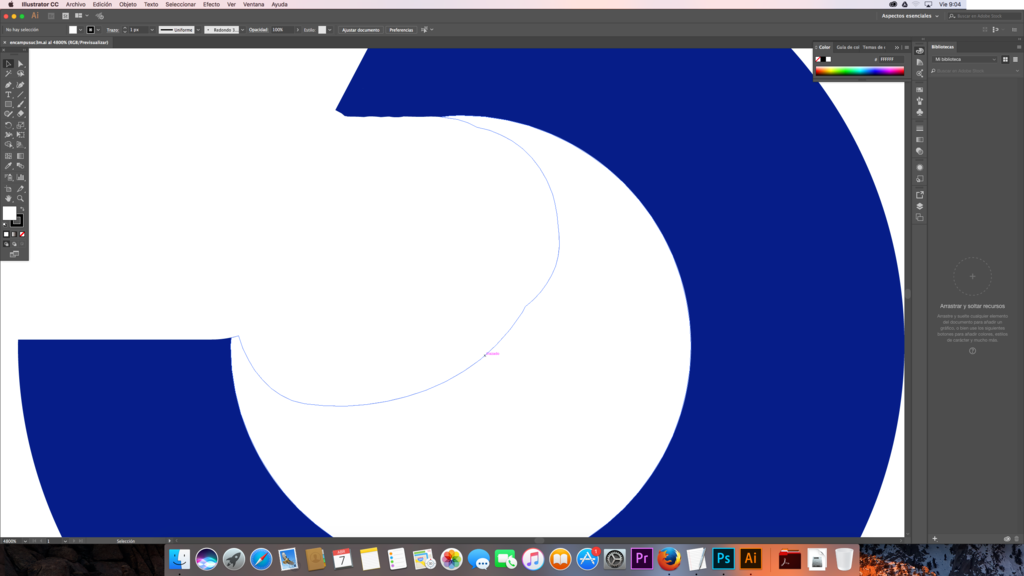
Task: Open the Transparency panel icon in dock
Action: 920,150
